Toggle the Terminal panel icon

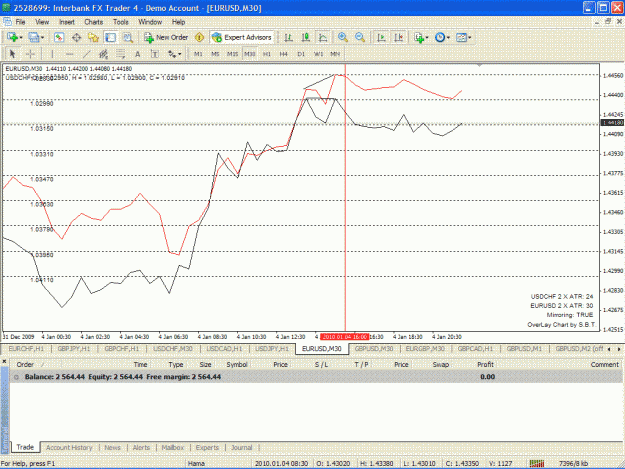pyautogui.click(x=110, y=37)
